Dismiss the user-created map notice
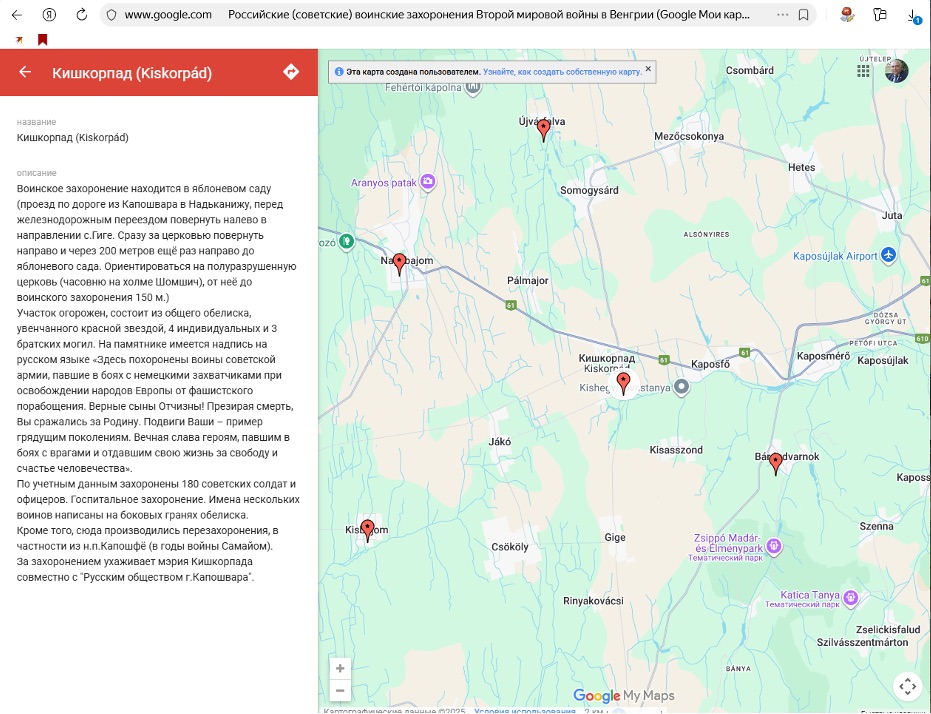The image size is (931, 714). tap(648, 70)
